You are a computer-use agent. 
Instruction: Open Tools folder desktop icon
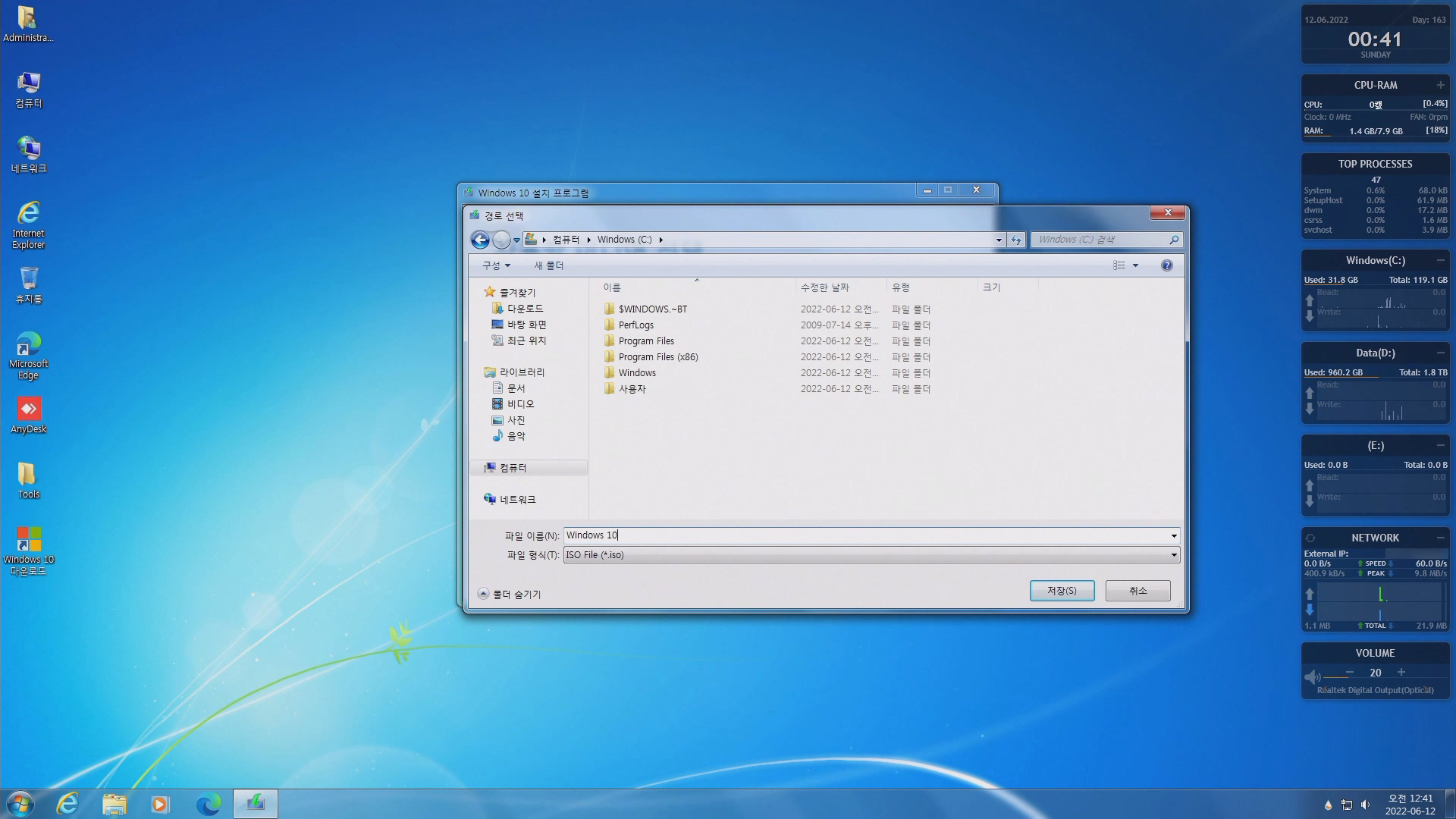[x=29, y=481]
